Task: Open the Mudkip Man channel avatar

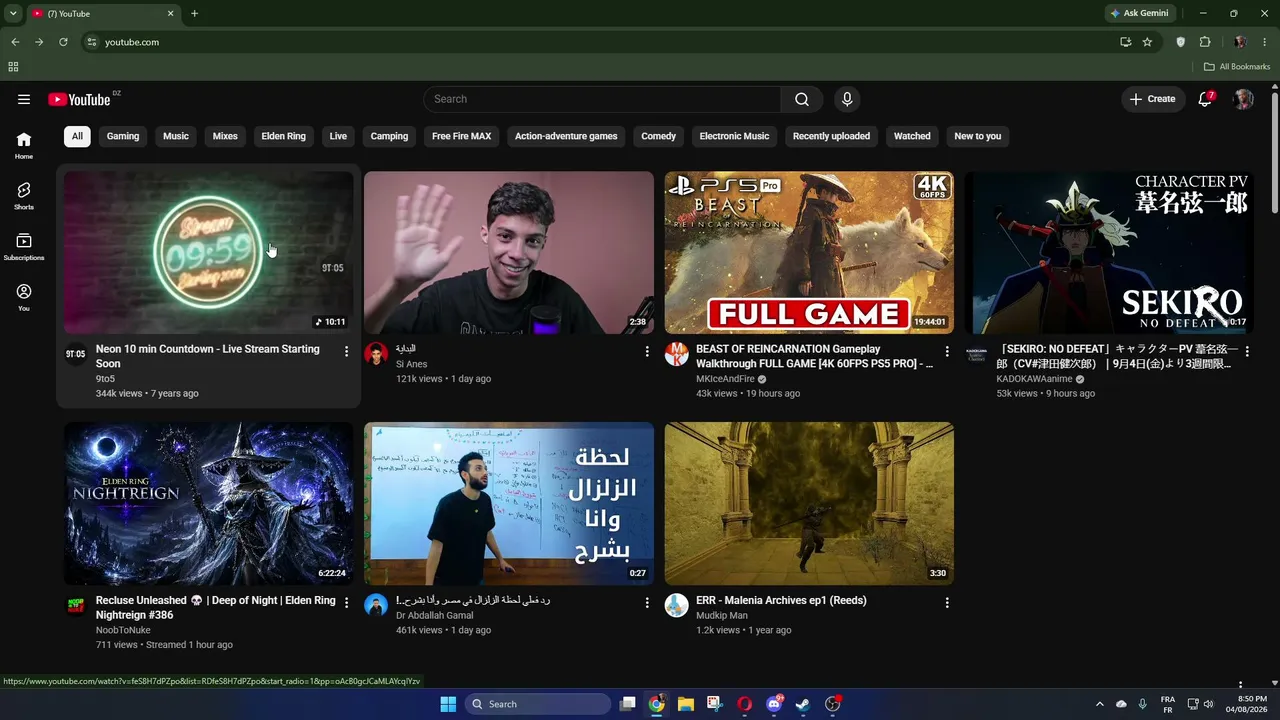Action: pyautogui.click(x=677, y=605)
